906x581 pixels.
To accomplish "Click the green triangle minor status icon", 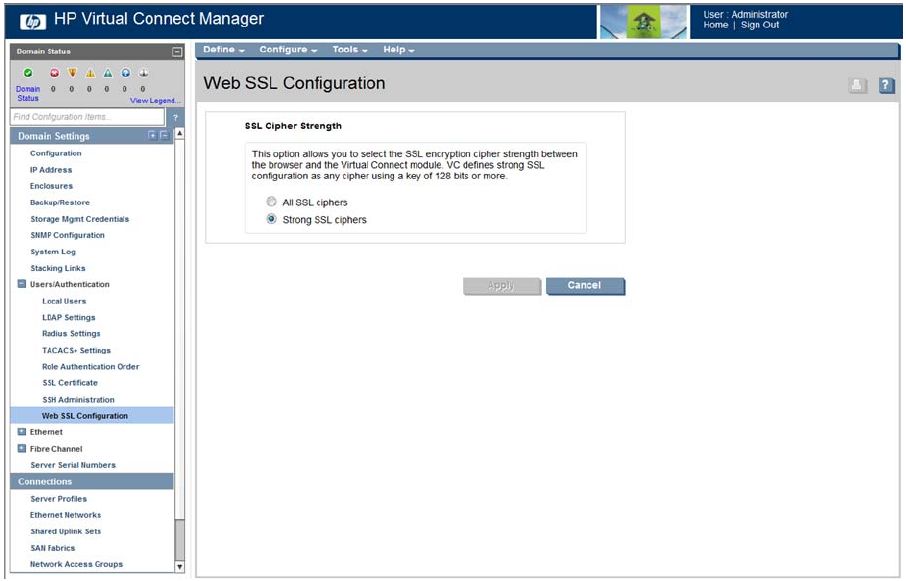I will pos(108,73).
